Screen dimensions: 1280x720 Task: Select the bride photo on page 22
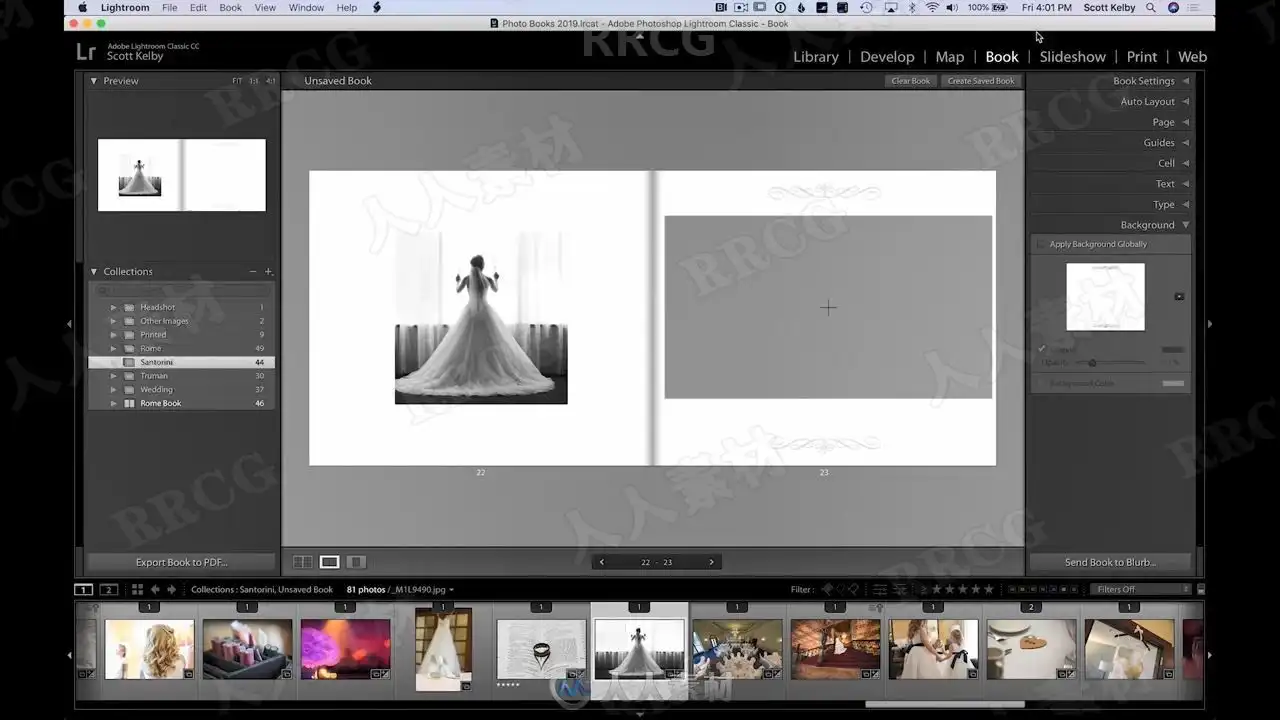coord(481,318)
